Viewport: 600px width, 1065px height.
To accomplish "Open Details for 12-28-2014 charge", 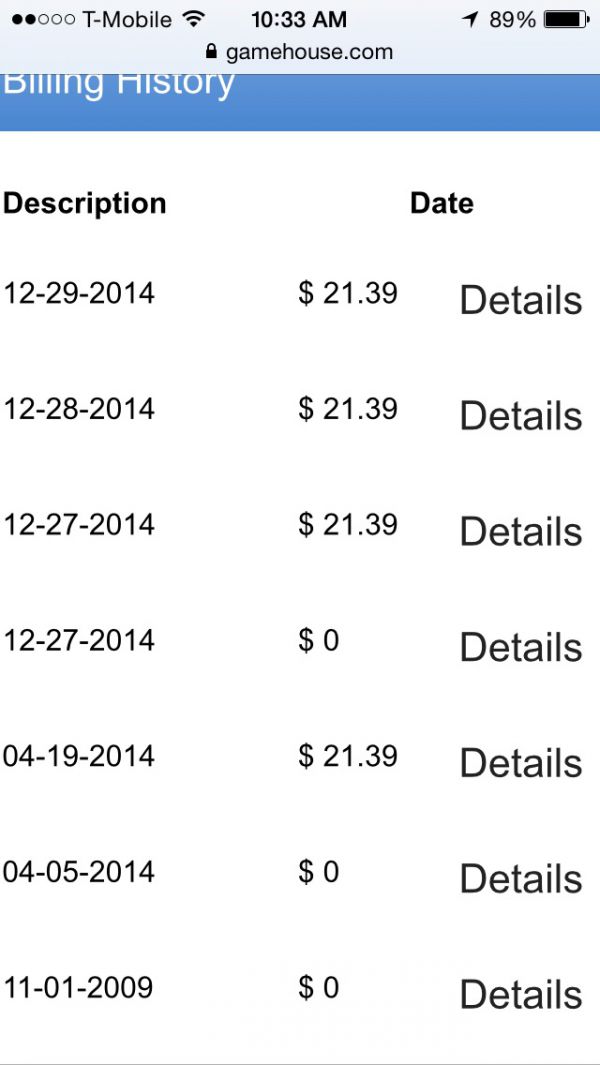I will [520, 416].
